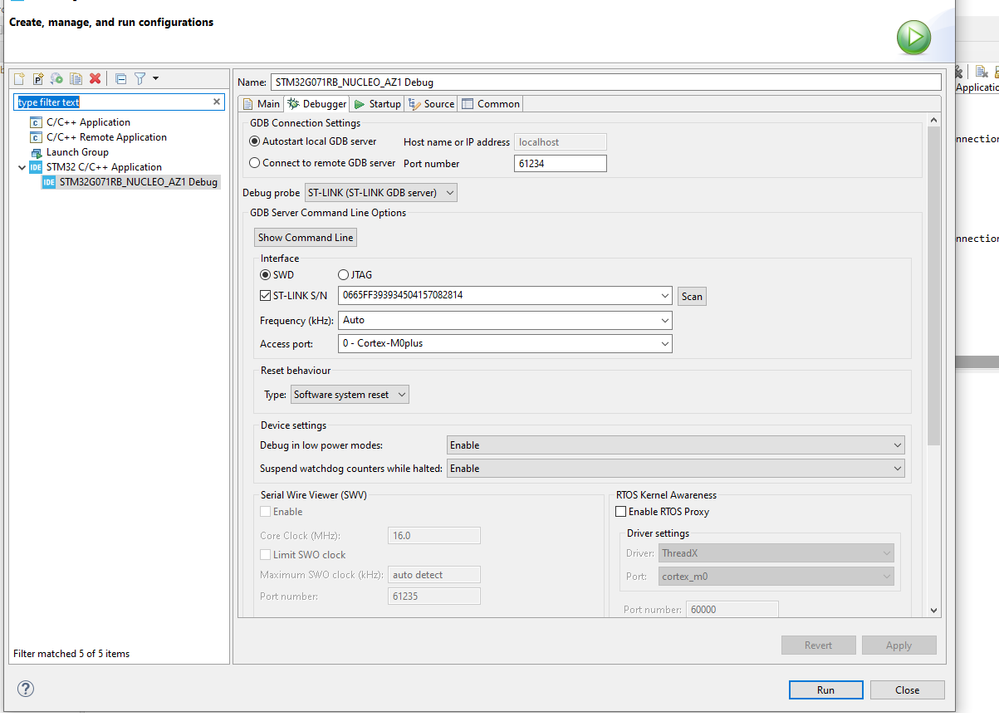Click the Duplicate launch configuration icon

76,78
